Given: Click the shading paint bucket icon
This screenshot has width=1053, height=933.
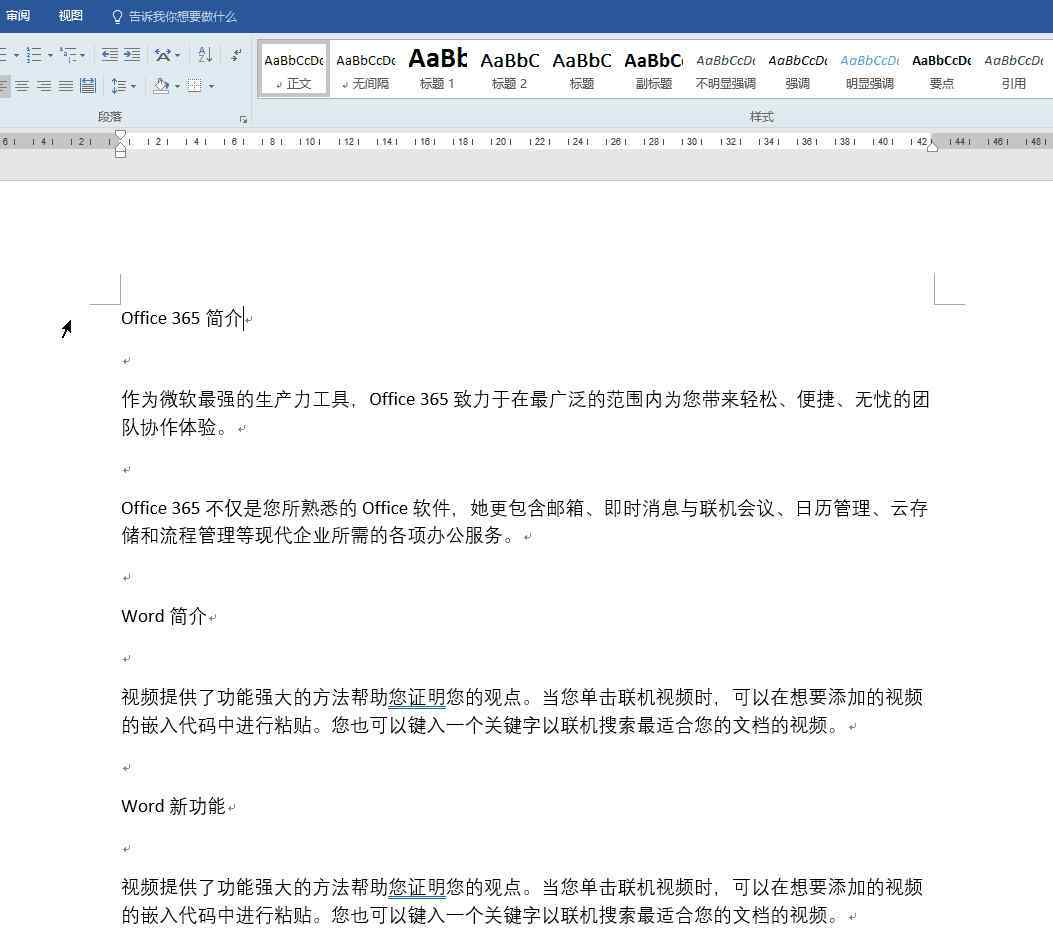Looking at the screenshot, I should (161, 86).
